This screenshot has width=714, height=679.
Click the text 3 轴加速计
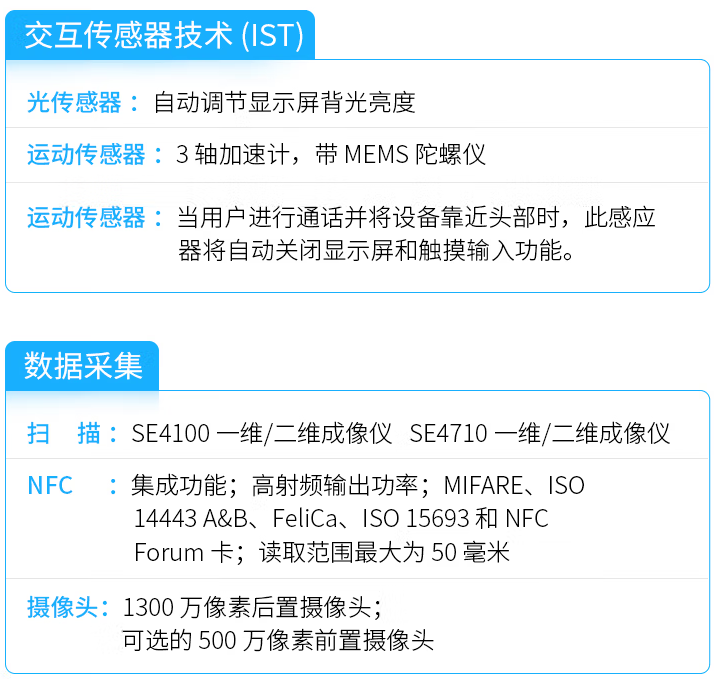pos(233,155)
